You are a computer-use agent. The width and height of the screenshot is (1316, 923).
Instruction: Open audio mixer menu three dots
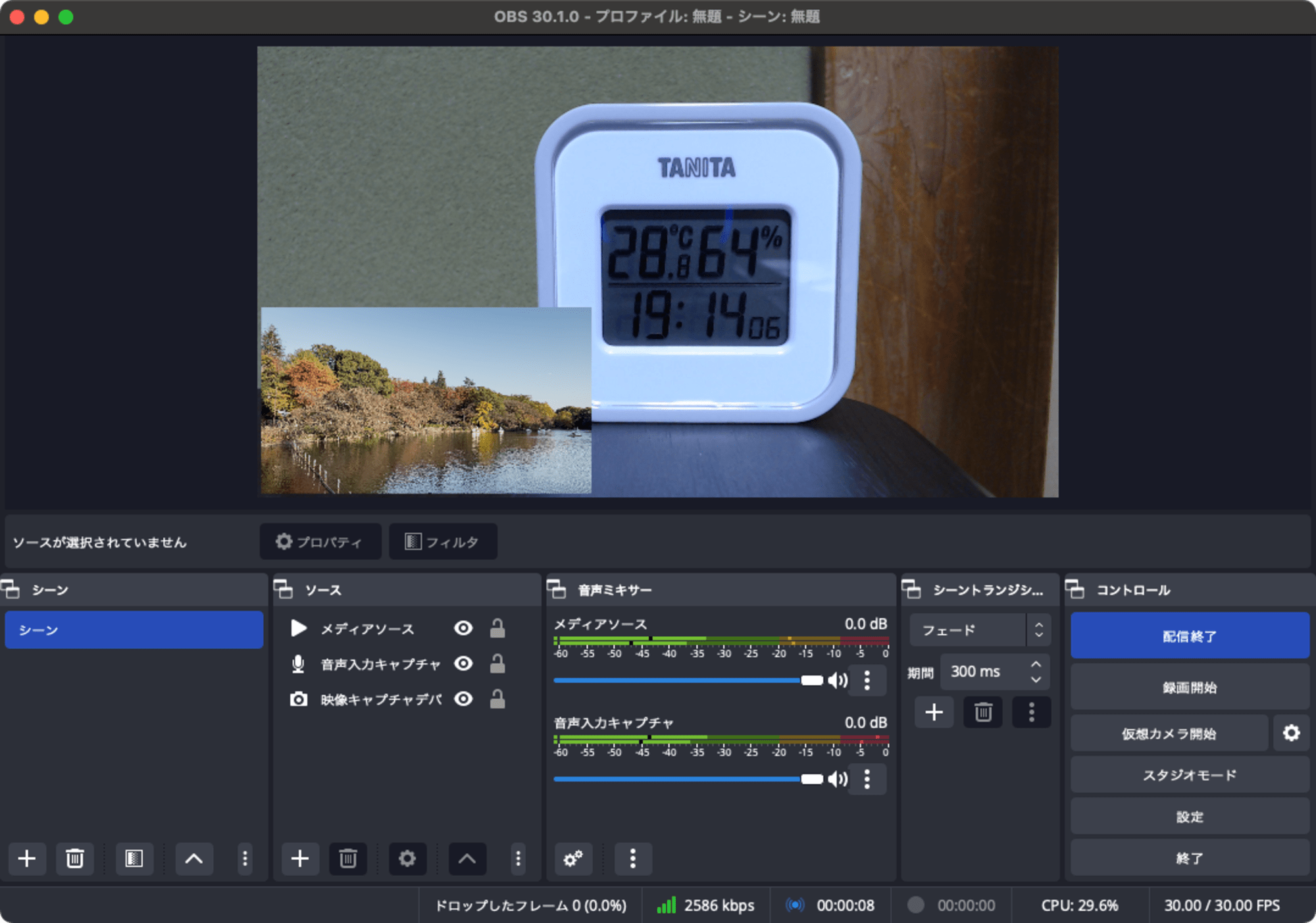(x=633, y=859)
